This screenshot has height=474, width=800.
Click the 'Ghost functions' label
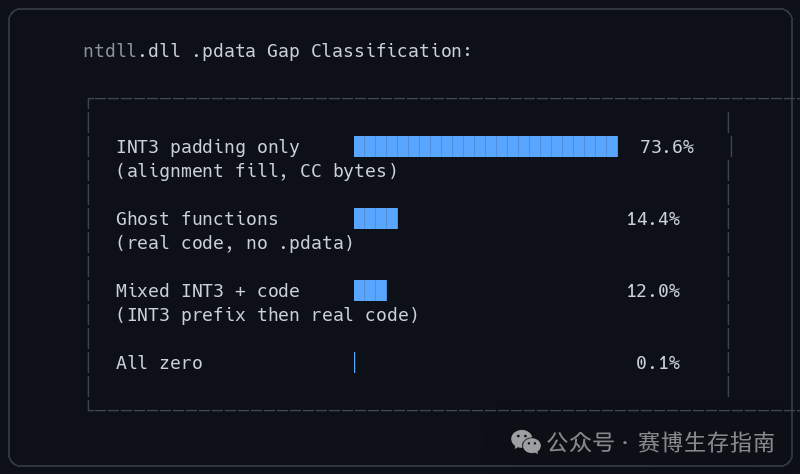tap(197, 219)
